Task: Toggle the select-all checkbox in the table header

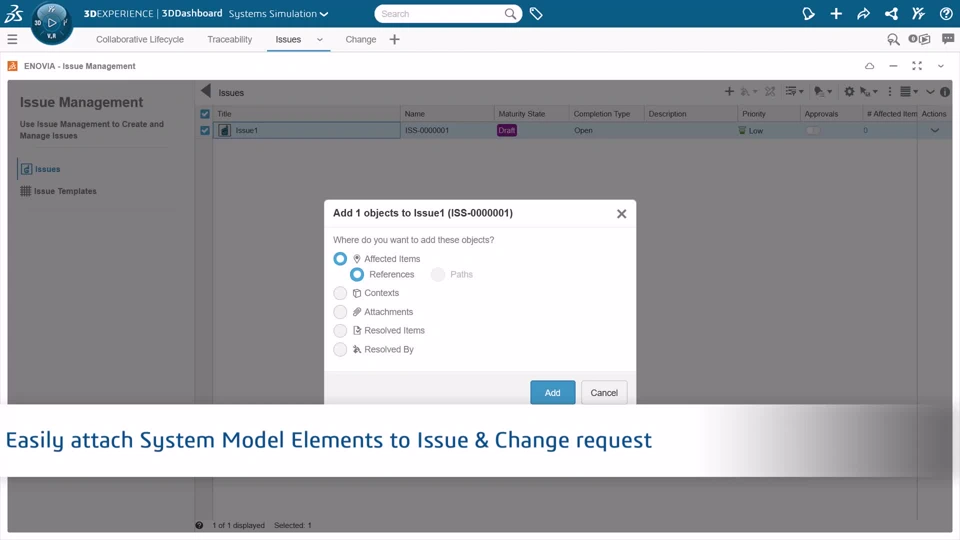Action: tap(205, 114)
